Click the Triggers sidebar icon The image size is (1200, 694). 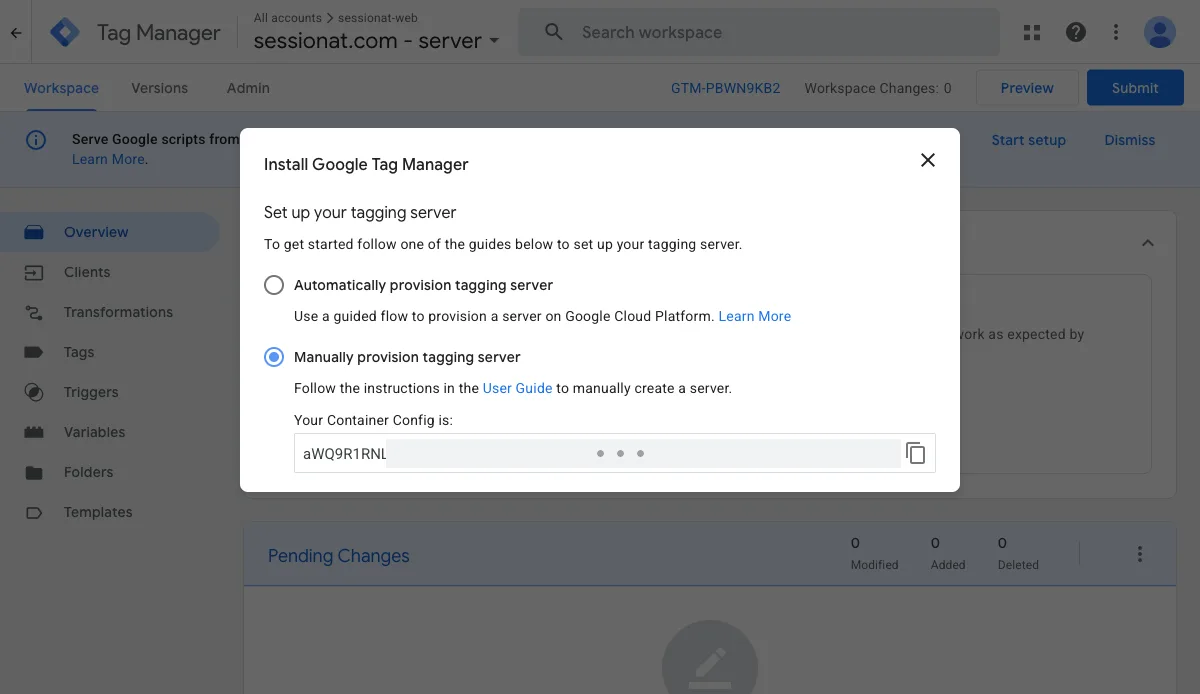coord(34,392)
